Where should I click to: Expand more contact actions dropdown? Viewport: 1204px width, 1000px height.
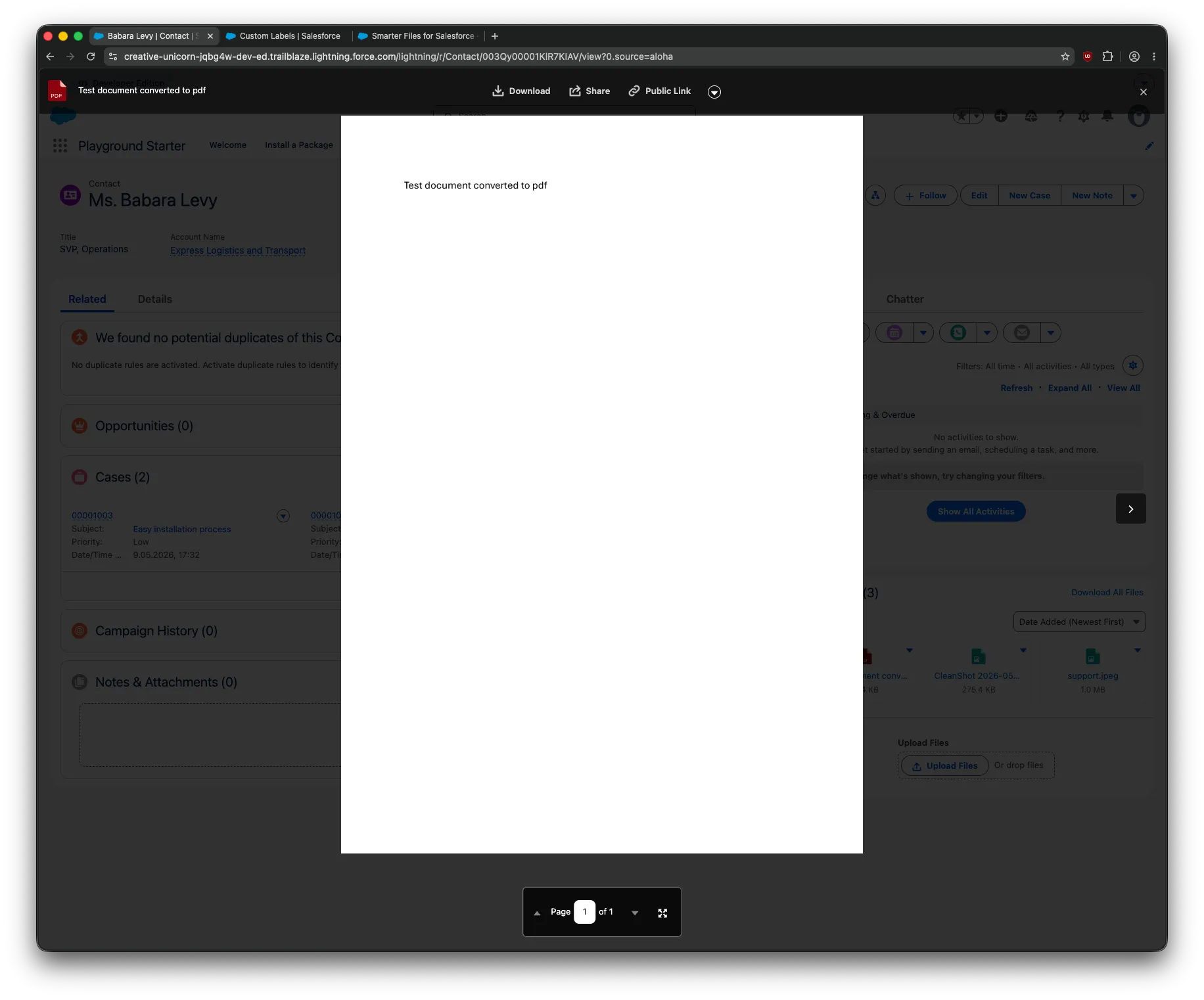coord(1134,196)
